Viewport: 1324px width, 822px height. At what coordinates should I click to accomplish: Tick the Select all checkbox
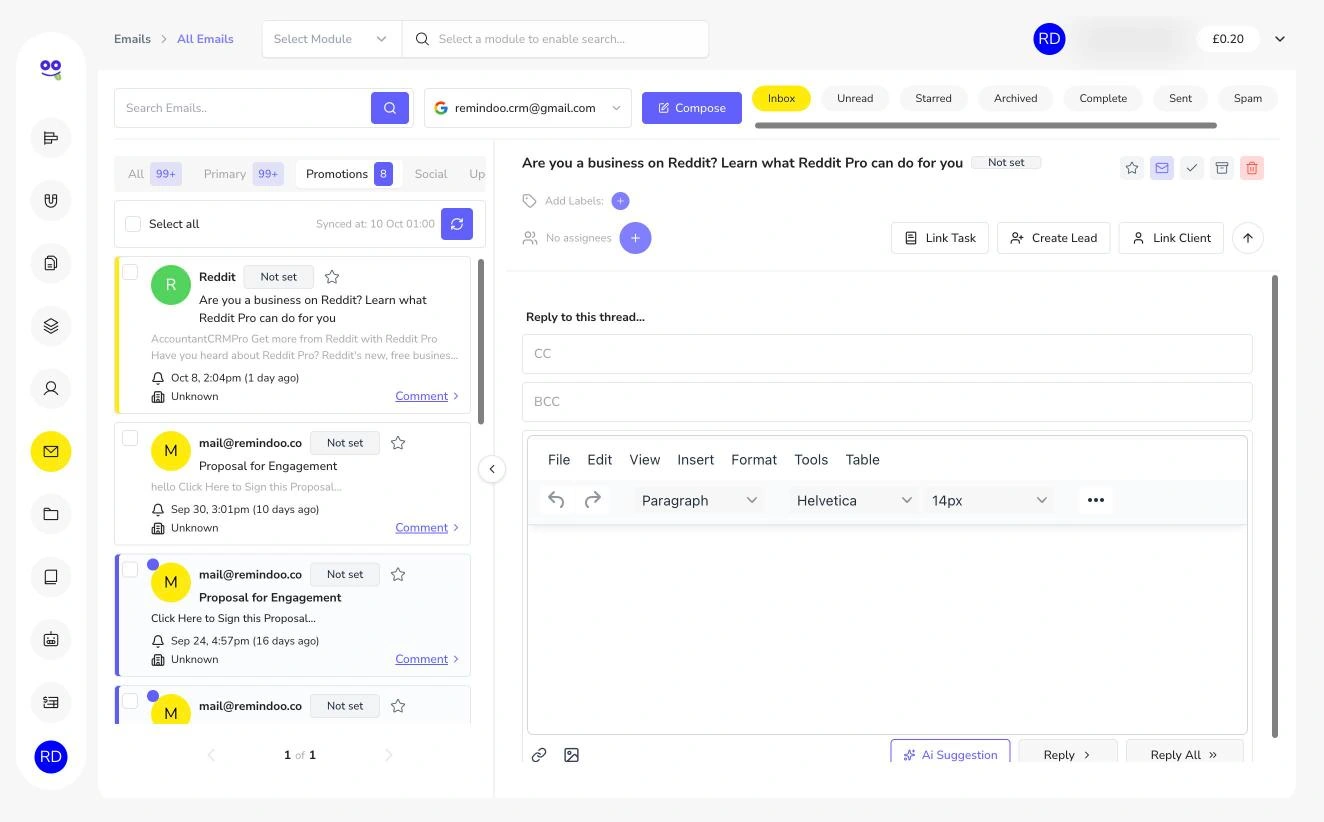[133, 224]
